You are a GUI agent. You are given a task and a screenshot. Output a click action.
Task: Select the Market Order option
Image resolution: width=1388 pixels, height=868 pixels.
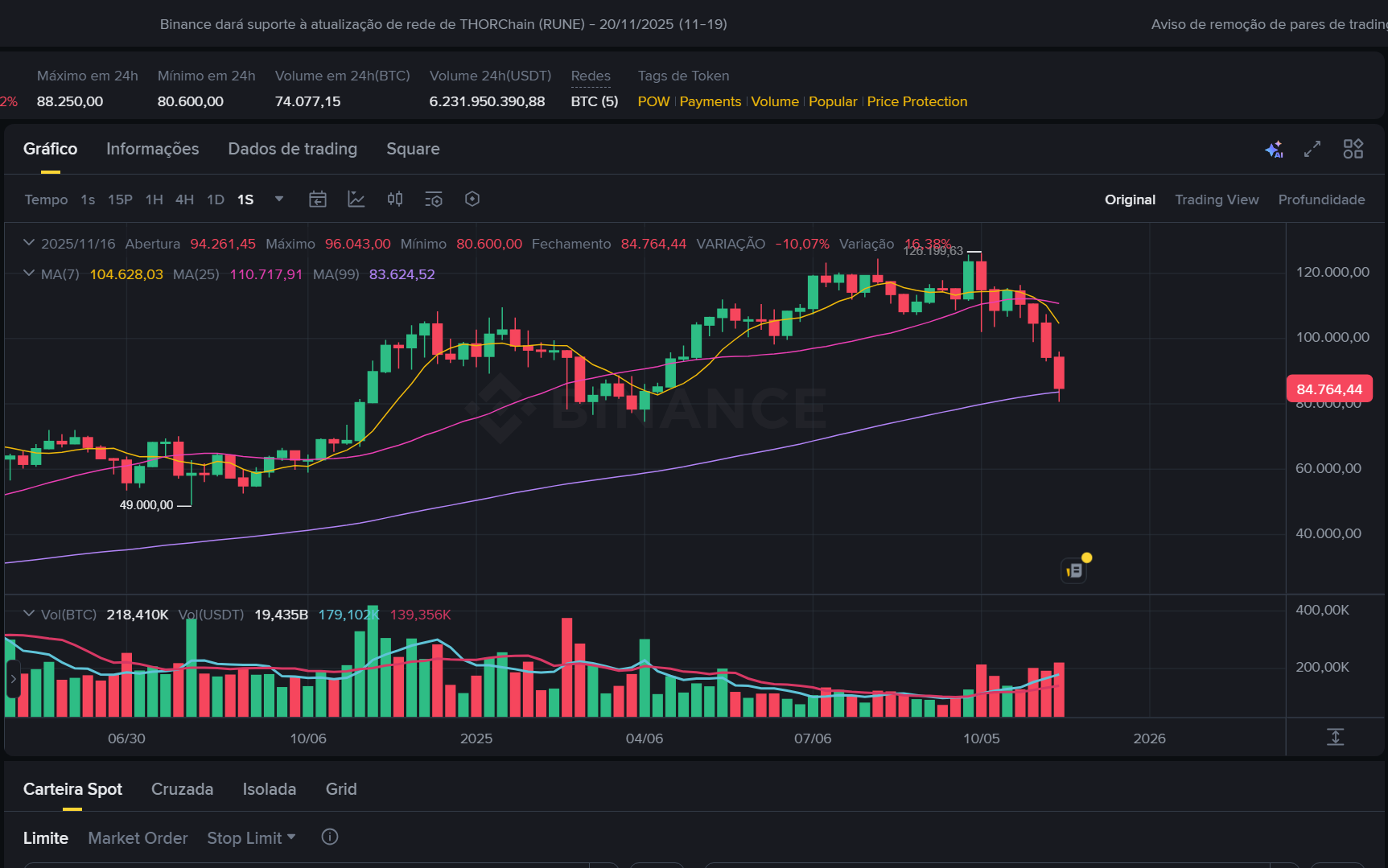(138, 838)
